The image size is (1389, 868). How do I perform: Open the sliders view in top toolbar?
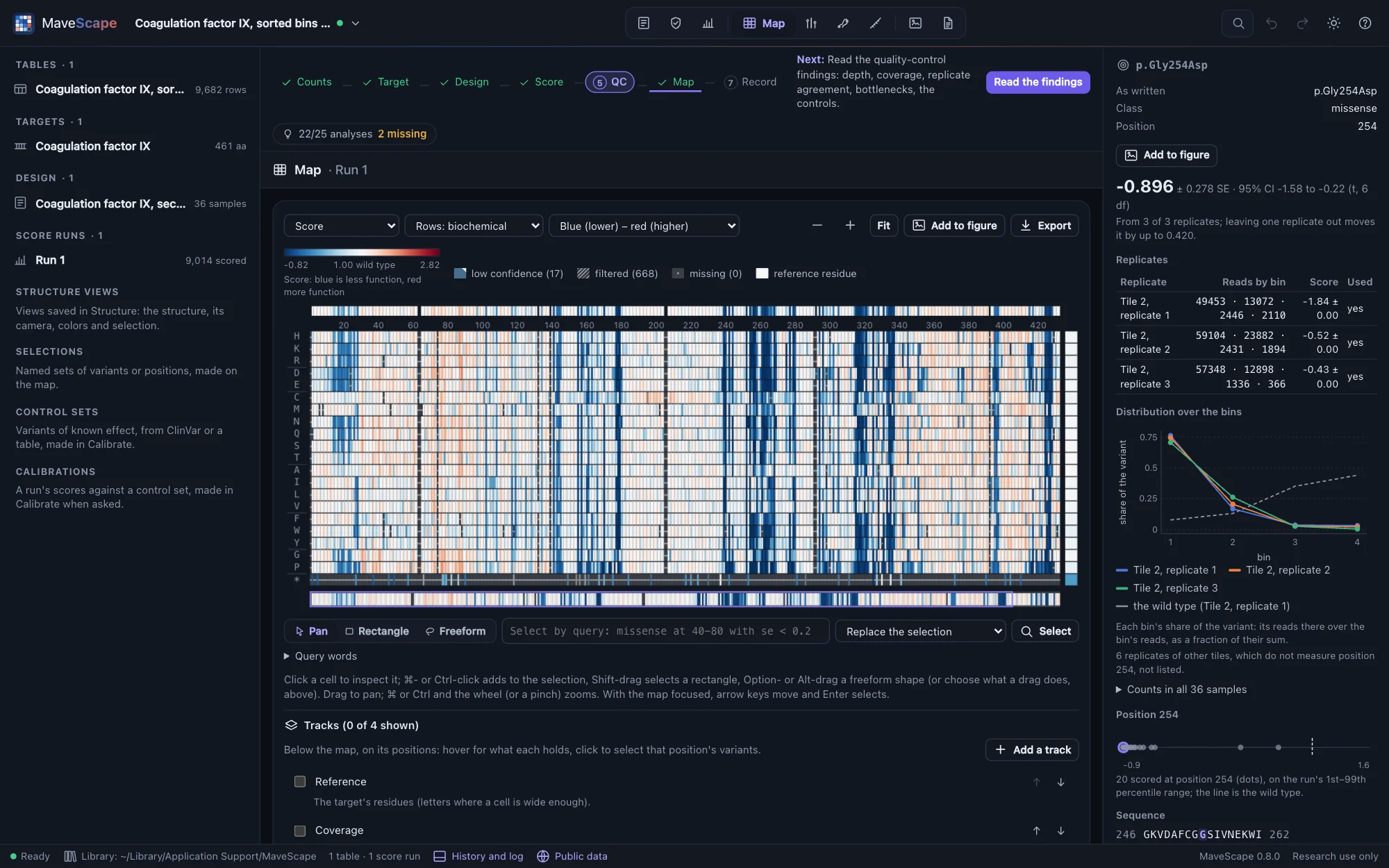pos(811,23)
